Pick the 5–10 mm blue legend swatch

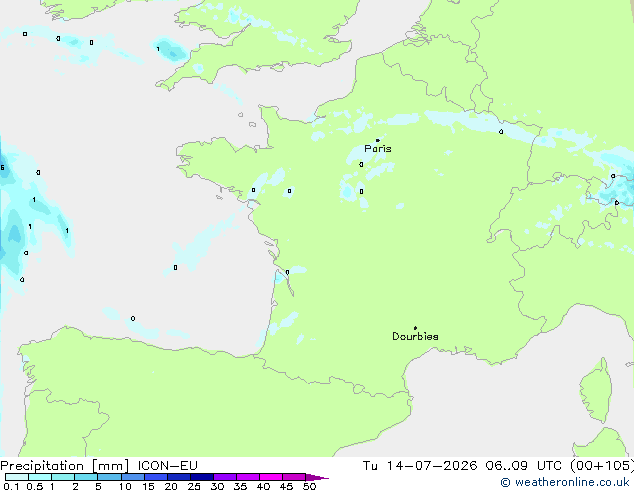tap(109, 477)
